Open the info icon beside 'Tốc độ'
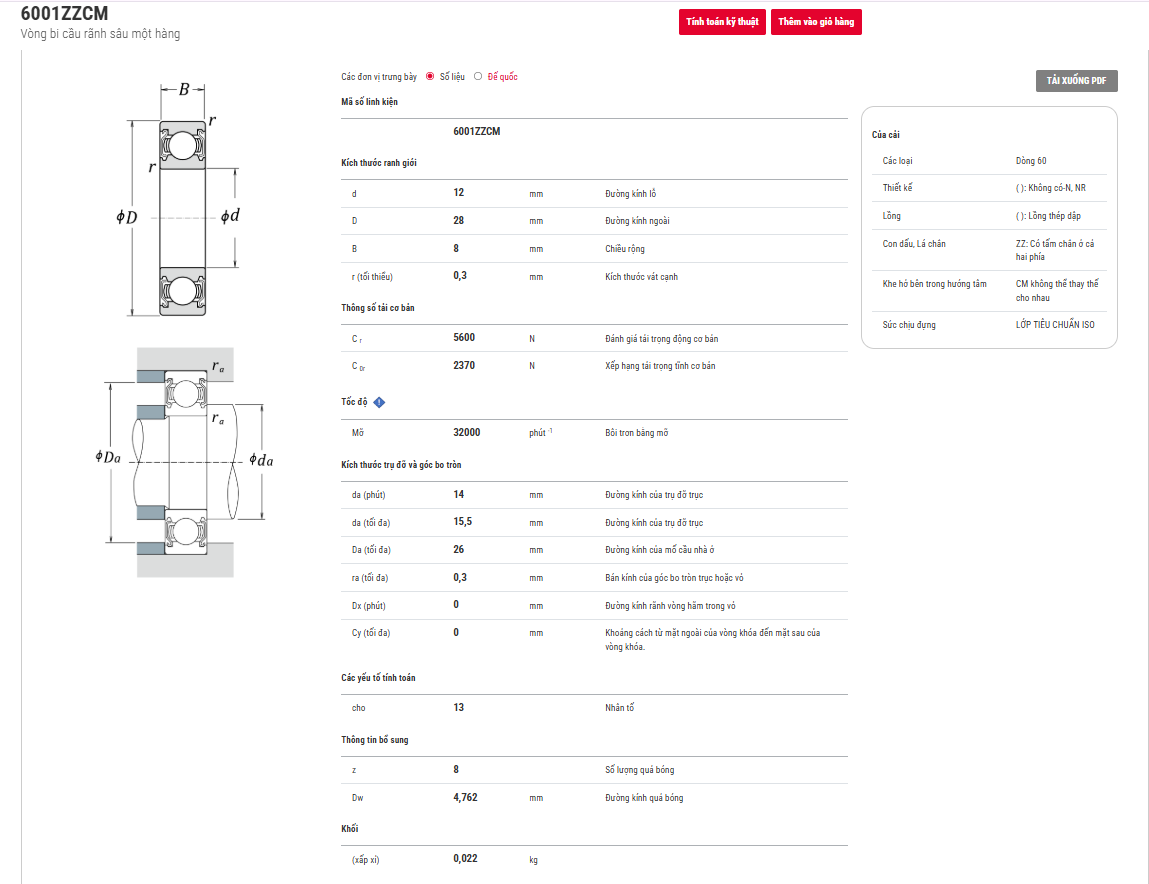This screenshot has height=884, width=1149. (379, 402)
